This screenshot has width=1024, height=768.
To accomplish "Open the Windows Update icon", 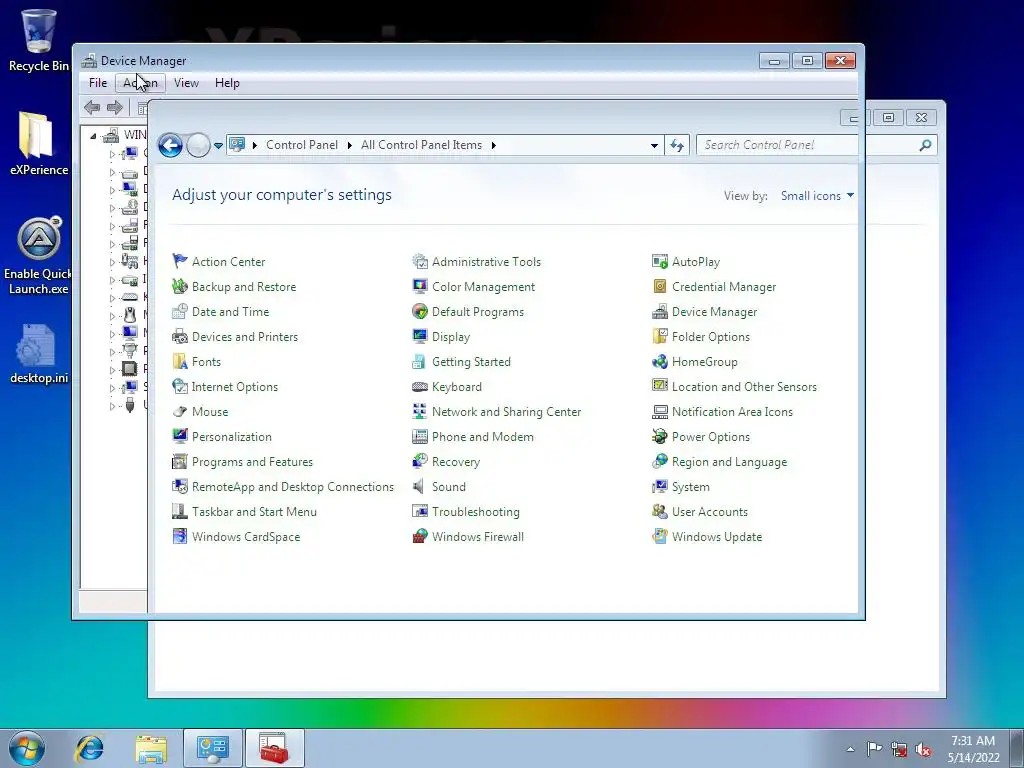I will coord(660,537).
